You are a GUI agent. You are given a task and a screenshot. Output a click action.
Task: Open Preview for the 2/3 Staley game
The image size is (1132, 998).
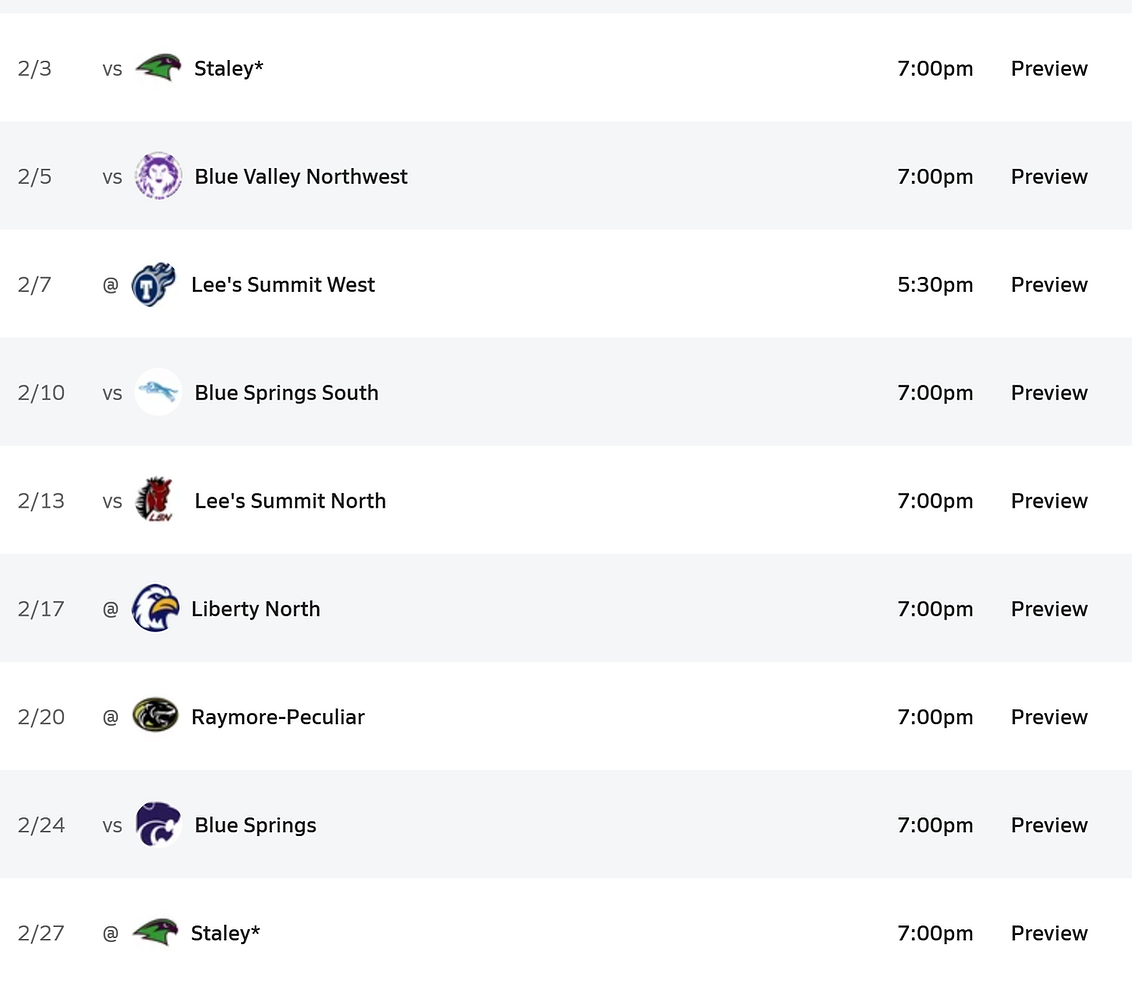pyautogui.click(x=1049, y=69)
